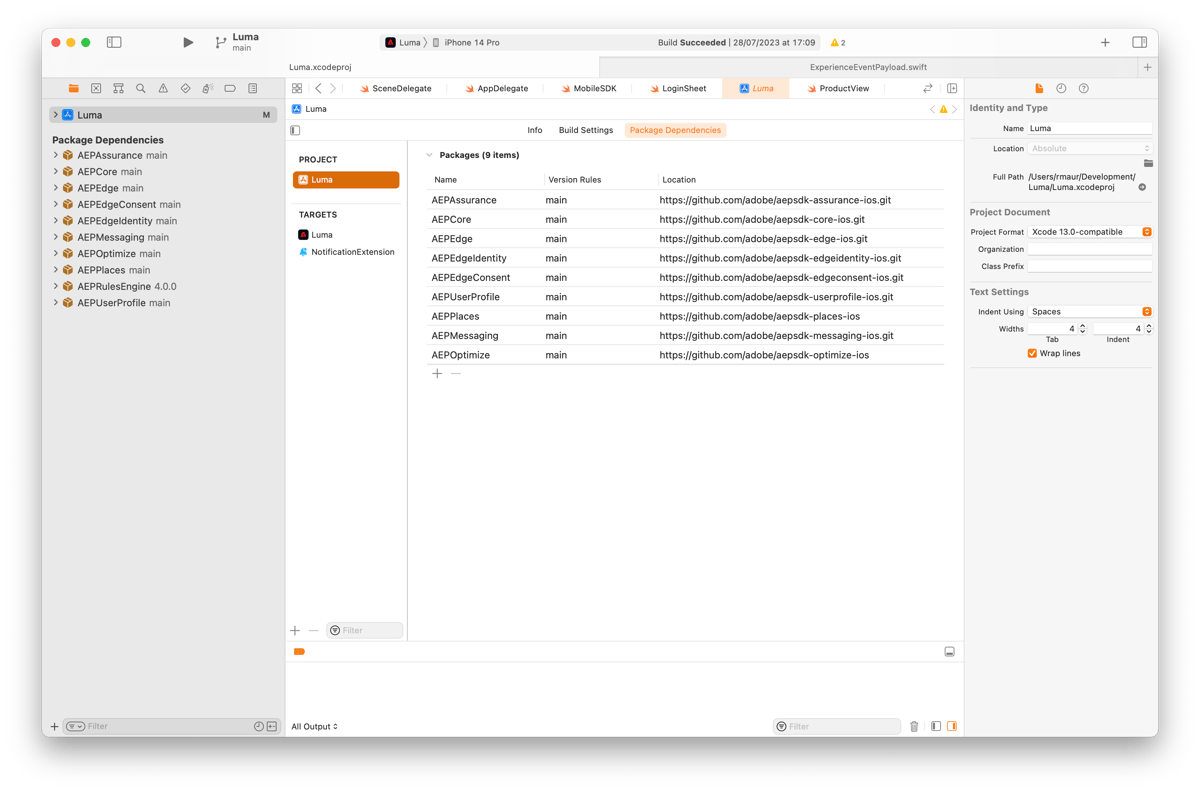Viewport: 1200px width, 792px height.
Task: Open the Breakpoint navigator
Action: click(229, 89)
